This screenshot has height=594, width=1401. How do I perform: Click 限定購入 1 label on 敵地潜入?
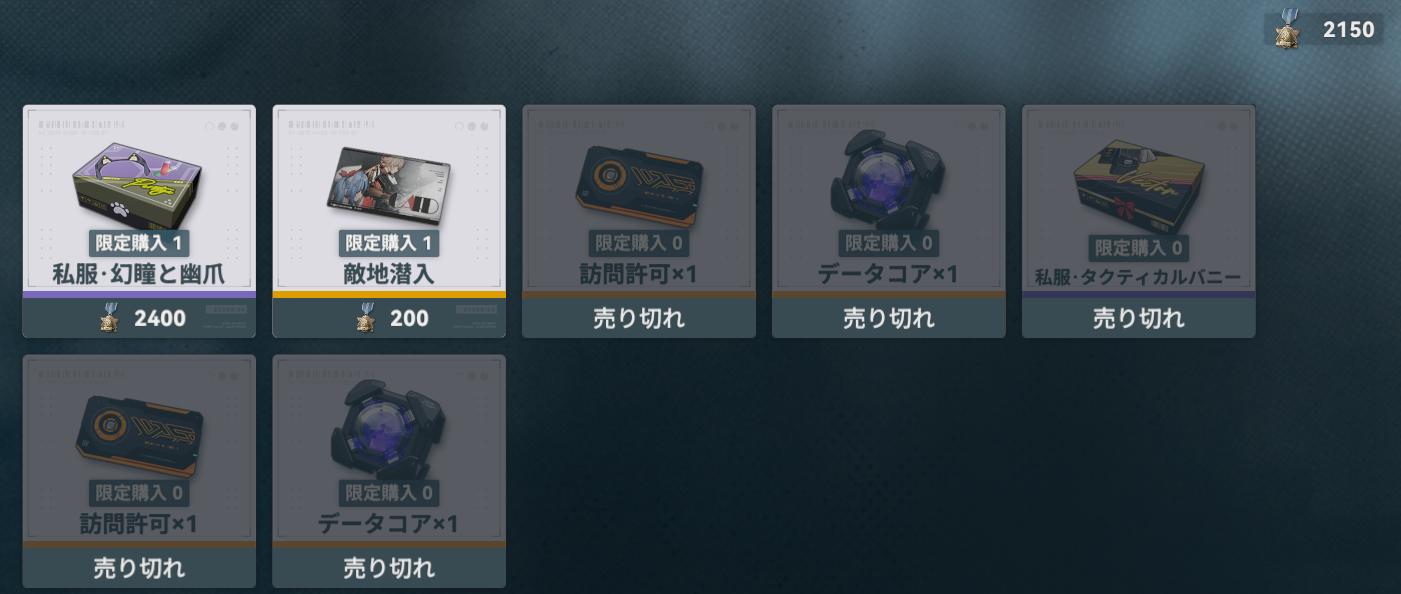[389, 243]
